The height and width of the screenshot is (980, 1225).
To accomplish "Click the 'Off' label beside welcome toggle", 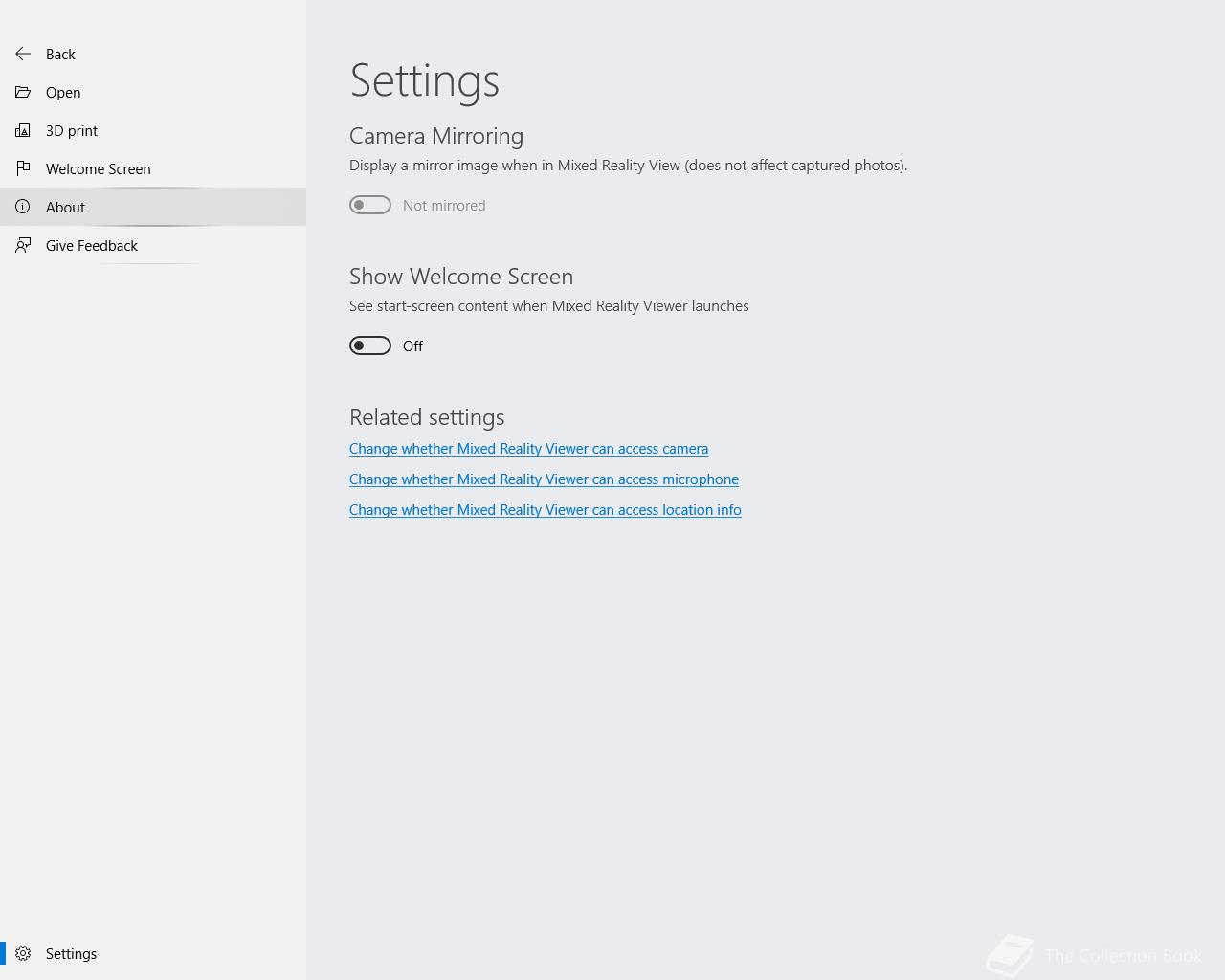I will pos(412,346).
